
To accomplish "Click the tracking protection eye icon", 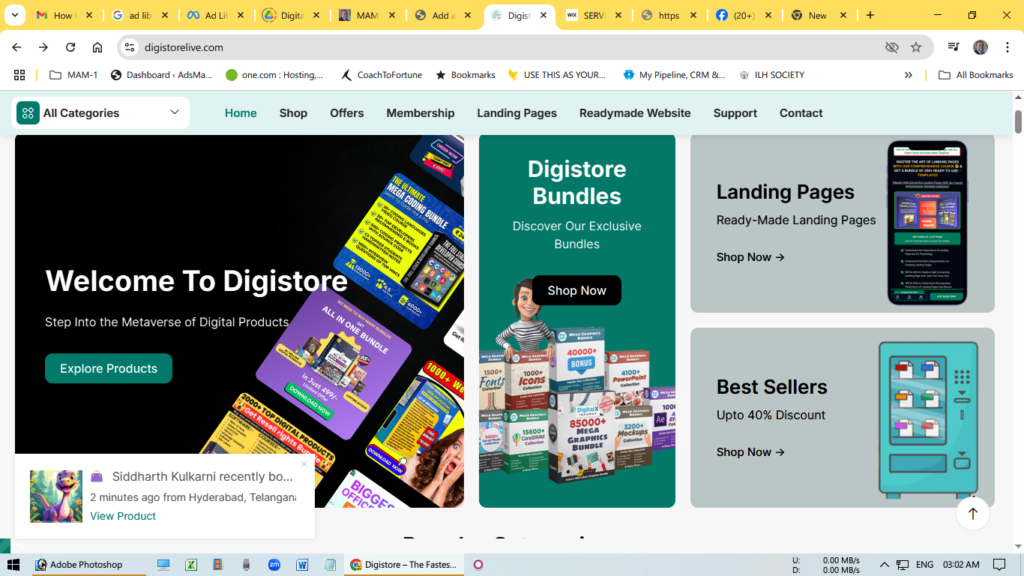I will (891, 47).
